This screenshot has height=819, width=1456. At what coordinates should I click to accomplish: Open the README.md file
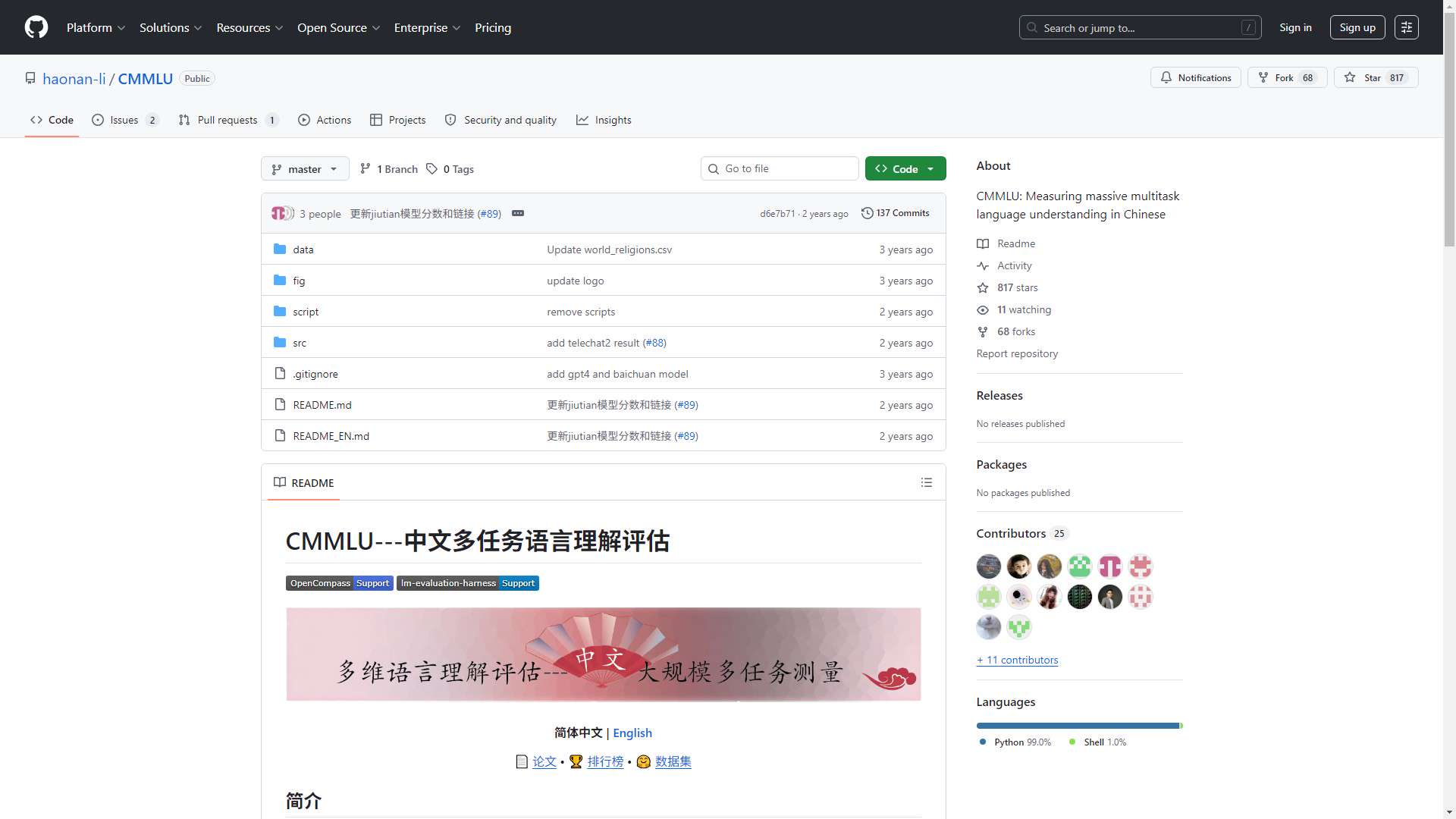coord(322,405)
